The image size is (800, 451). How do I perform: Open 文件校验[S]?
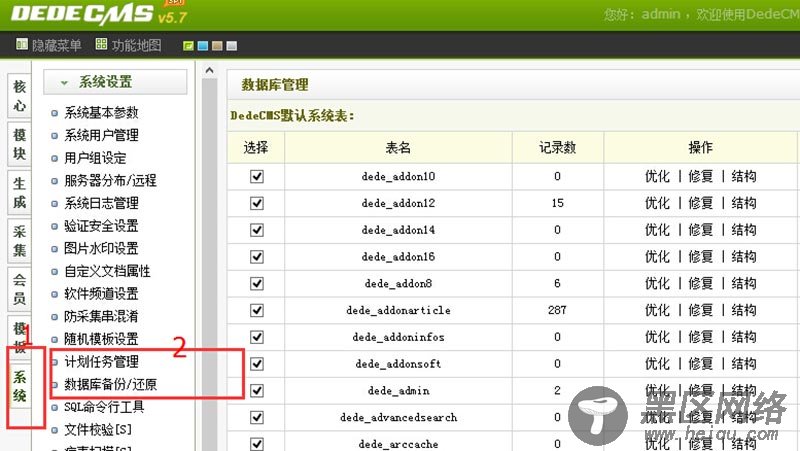pos(98,430)
